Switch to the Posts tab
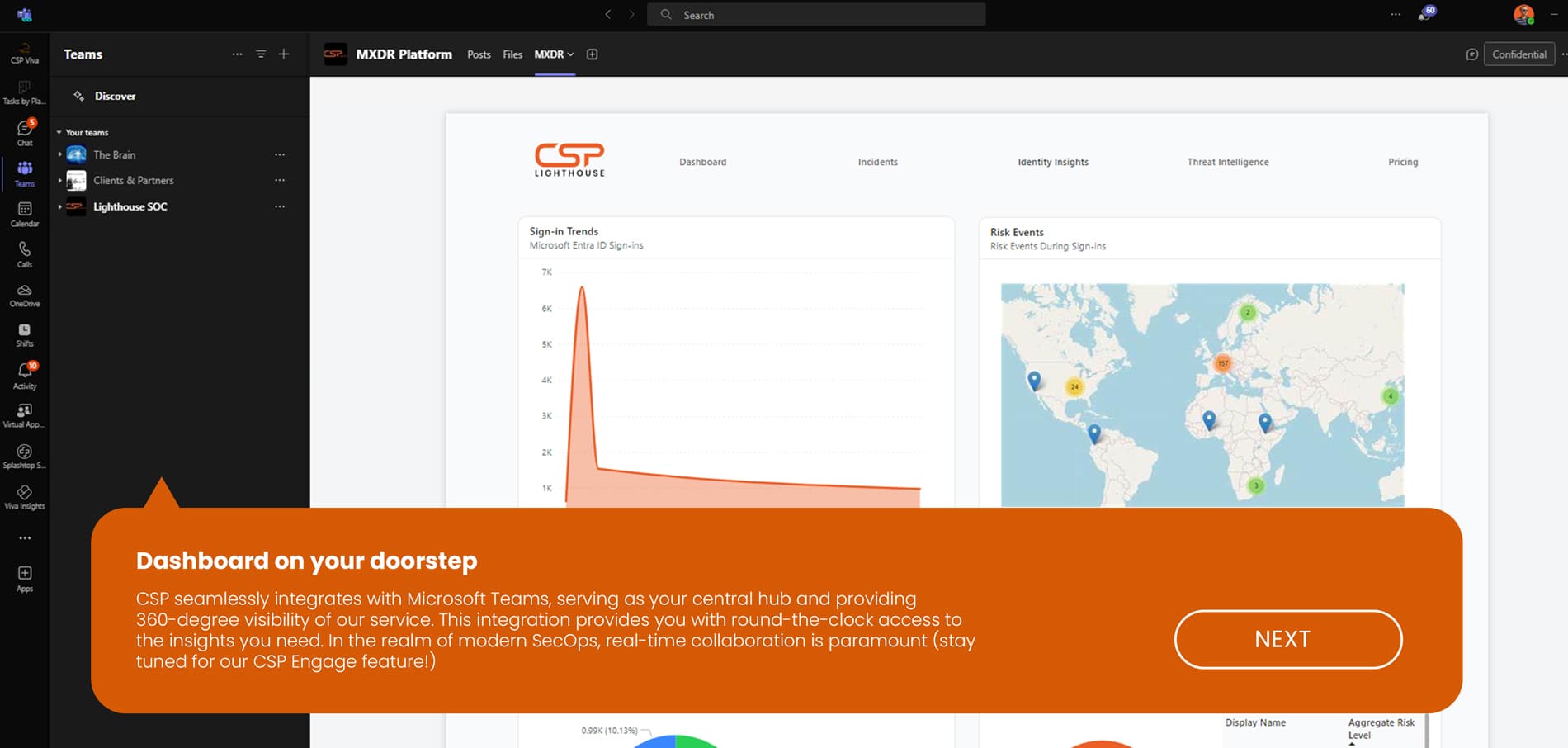The image size is (1568, 748). point(479,54)
